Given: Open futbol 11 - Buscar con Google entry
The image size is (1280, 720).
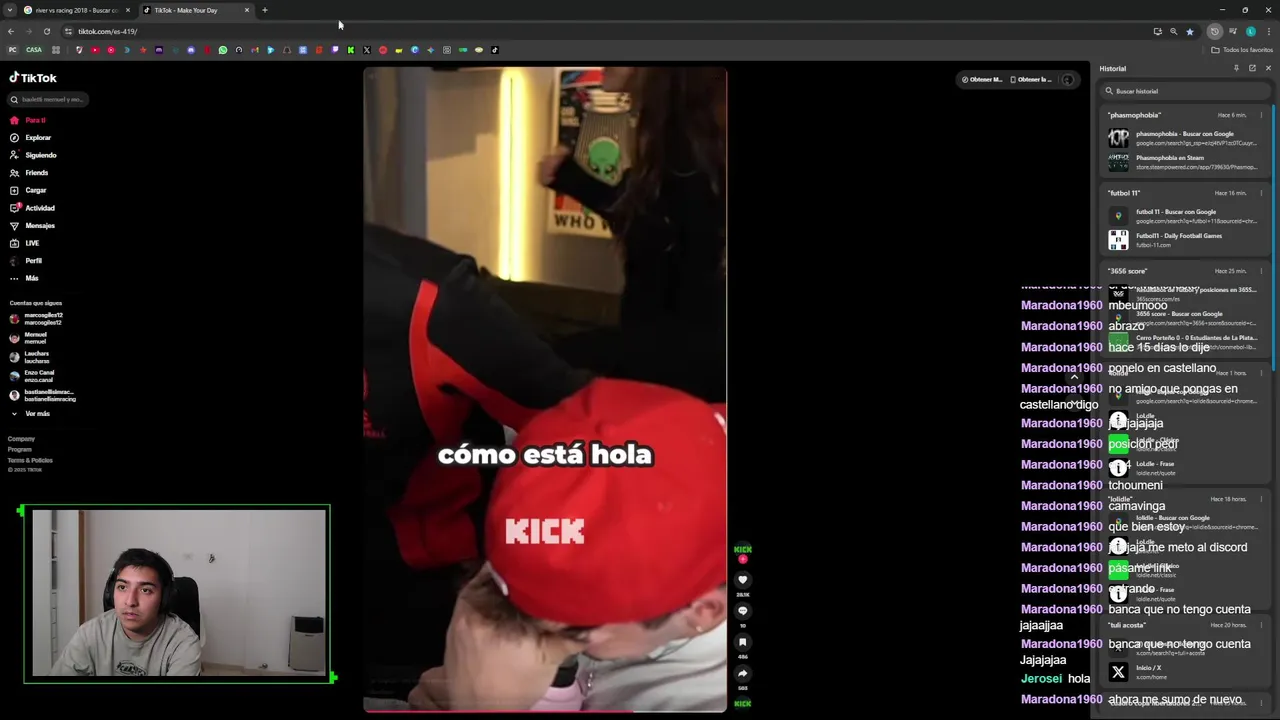Looking at the screenshot, I should point(1184,216).
